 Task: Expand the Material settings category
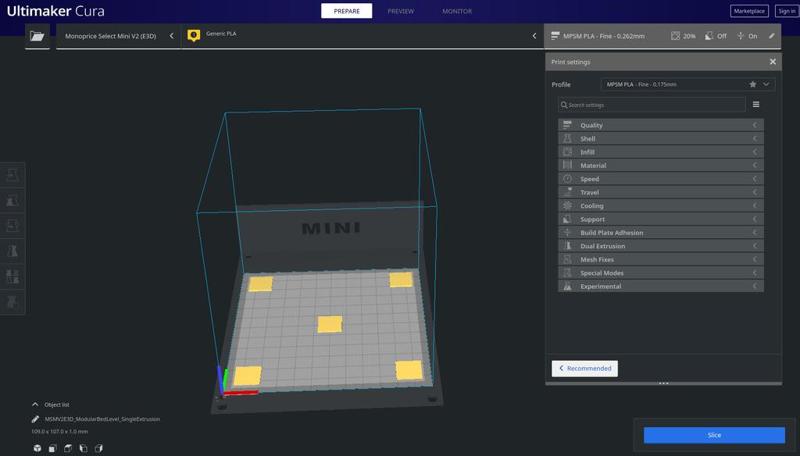[x=661, y=165]
